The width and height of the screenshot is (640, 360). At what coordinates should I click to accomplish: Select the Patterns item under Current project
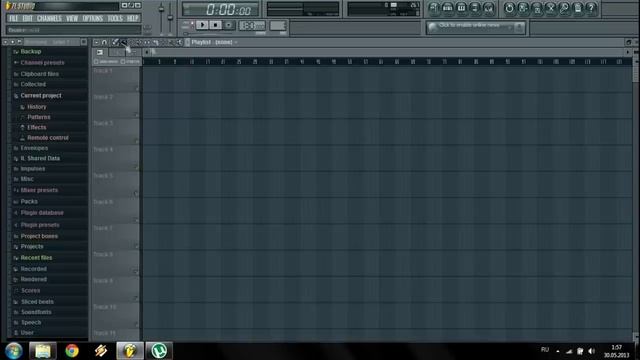click(x=39, y=117)
